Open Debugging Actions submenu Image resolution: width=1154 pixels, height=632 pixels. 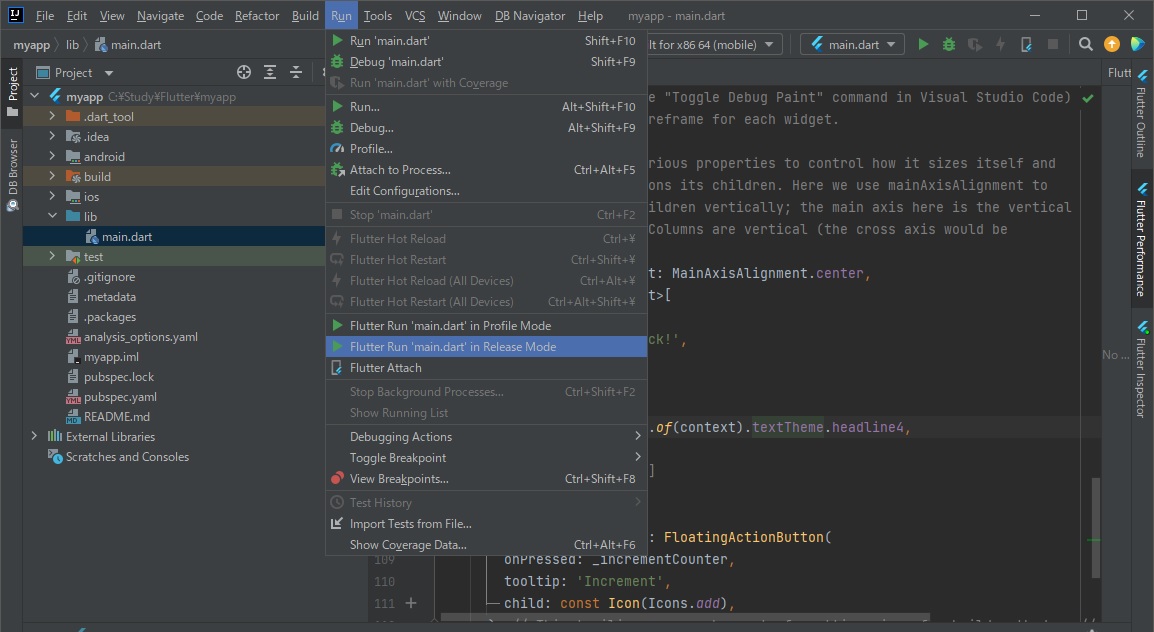tap(486, 436)
